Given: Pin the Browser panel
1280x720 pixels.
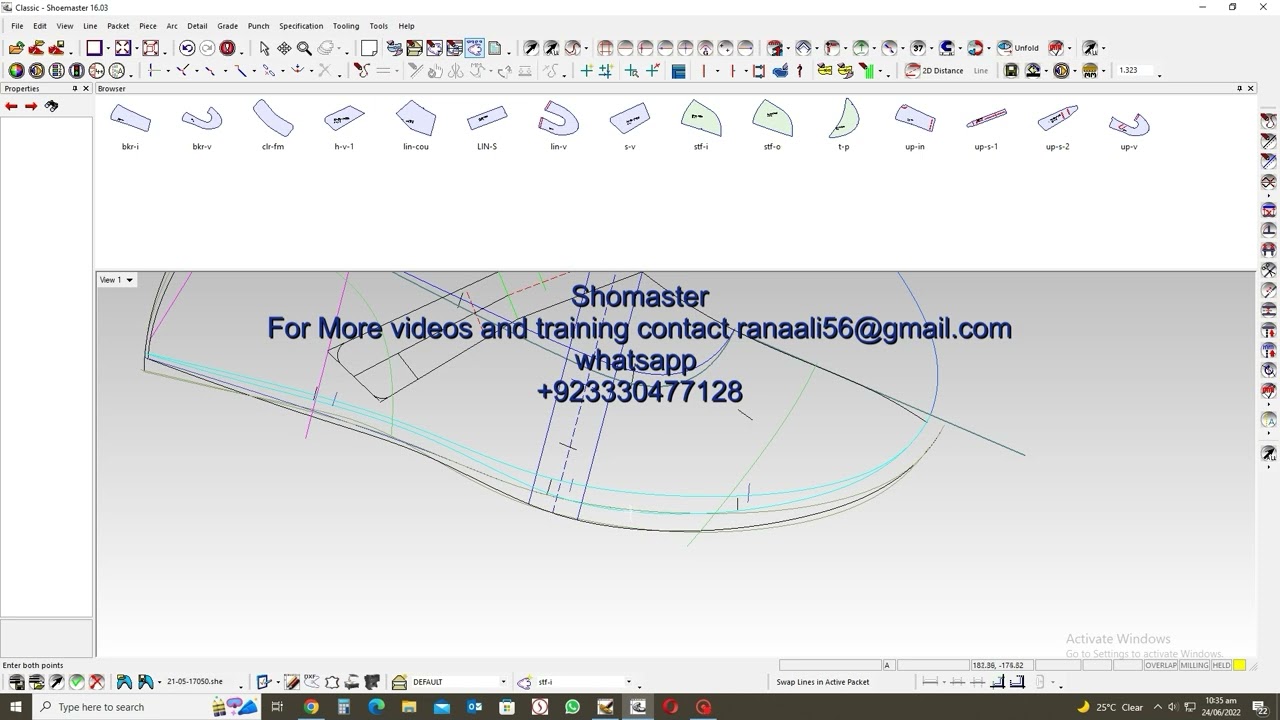Looking at the screenshot, I should coord(1239,89).
